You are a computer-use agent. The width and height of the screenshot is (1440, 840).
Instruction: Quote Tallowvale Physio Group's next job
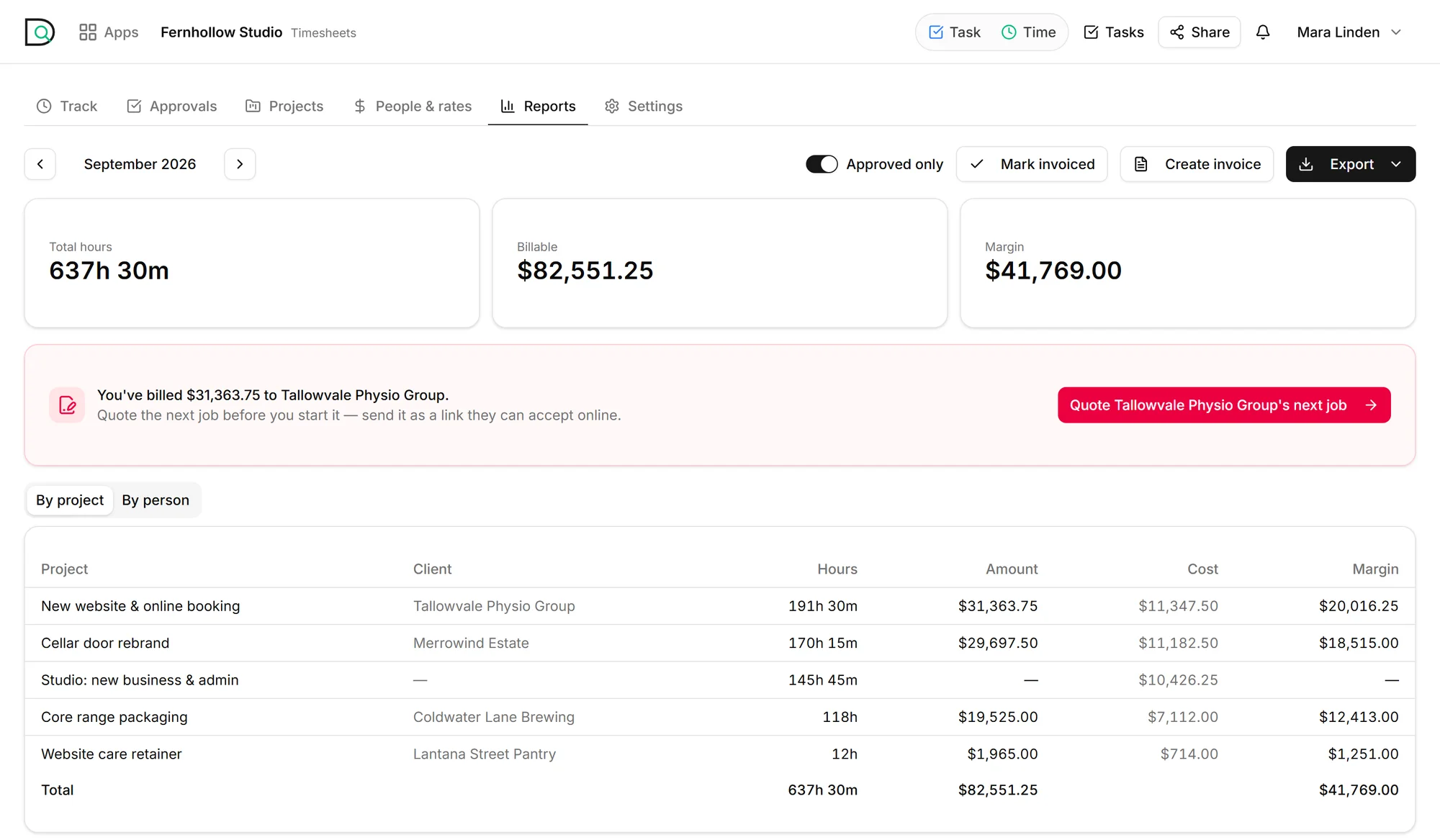[x=1224, y=405]
